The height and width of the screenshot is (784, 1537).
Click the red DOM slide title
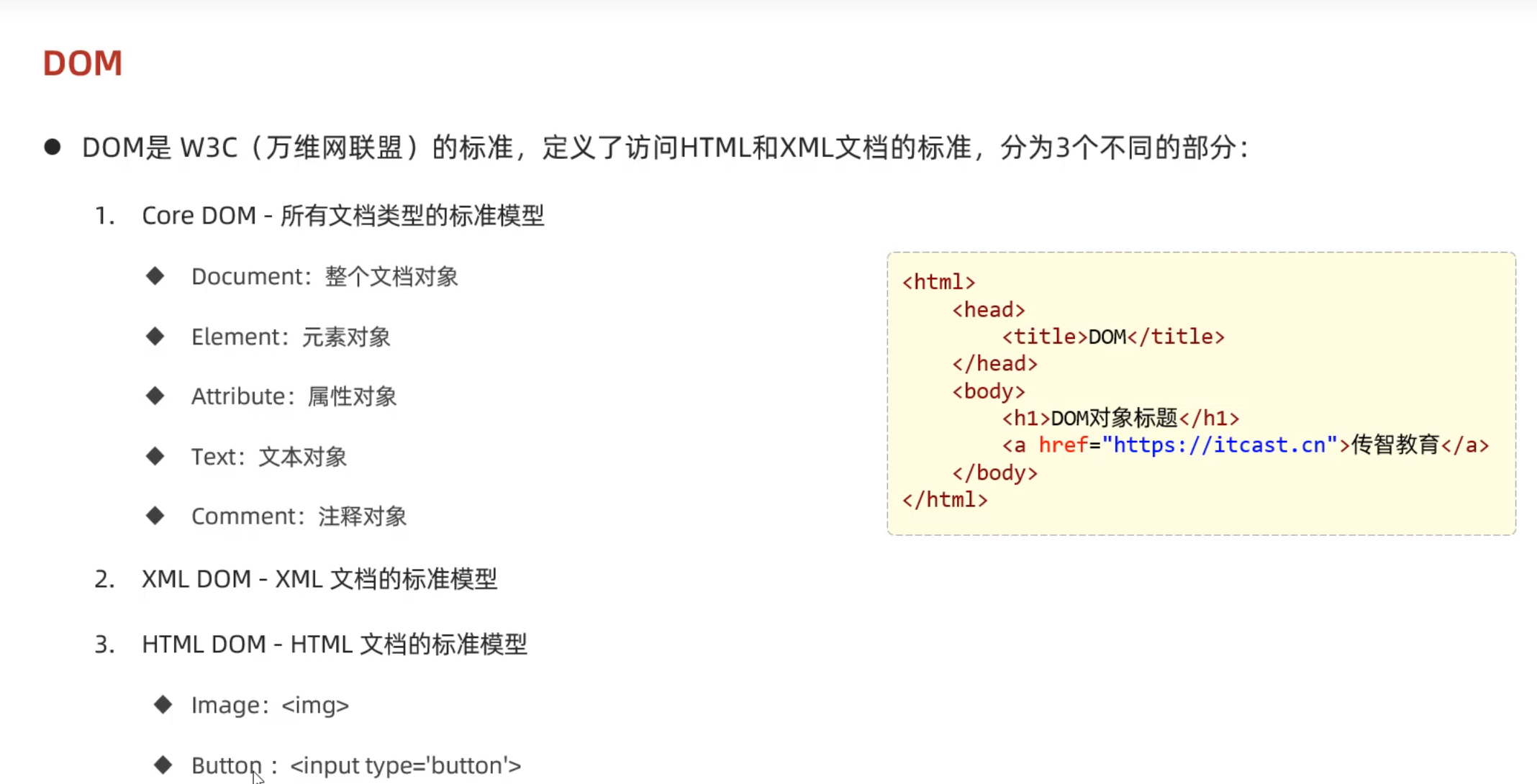click(83, 63)
